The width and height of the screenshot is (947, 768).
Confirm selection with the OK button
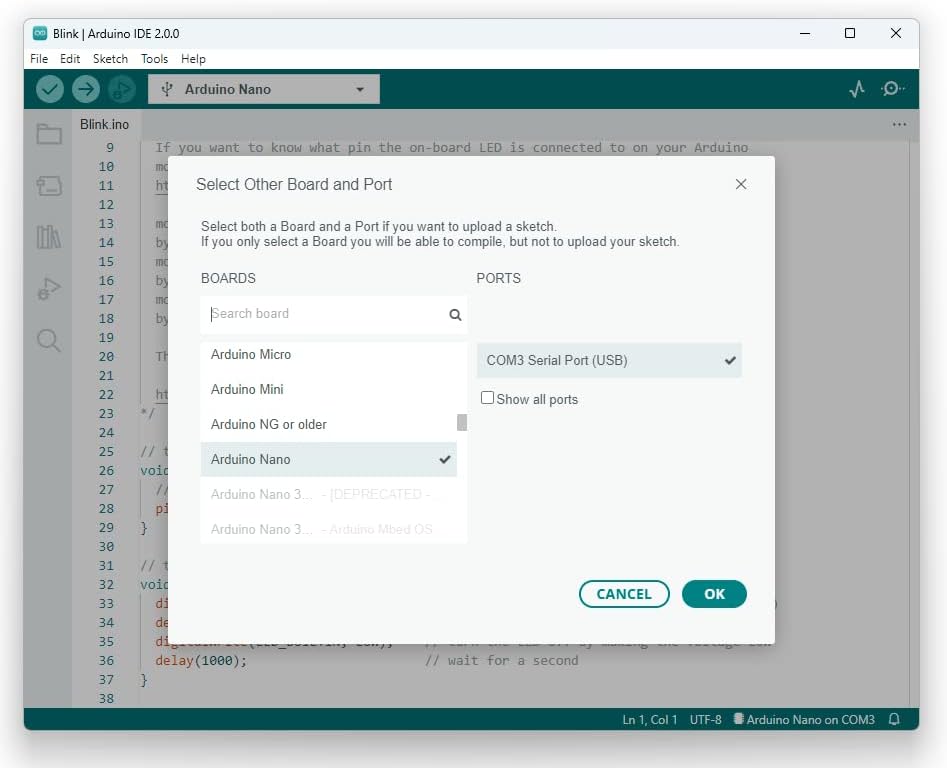click(714, 594)
